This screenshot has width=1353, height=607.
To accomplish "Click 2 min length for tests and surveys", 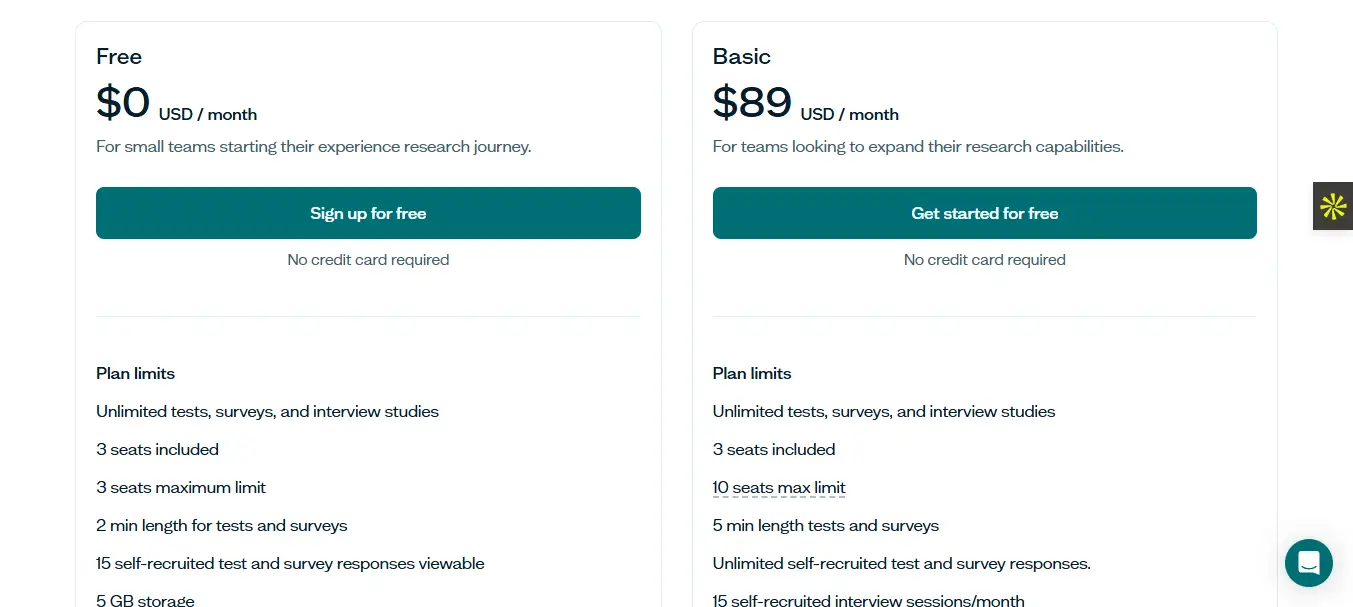I will [222, 526].
